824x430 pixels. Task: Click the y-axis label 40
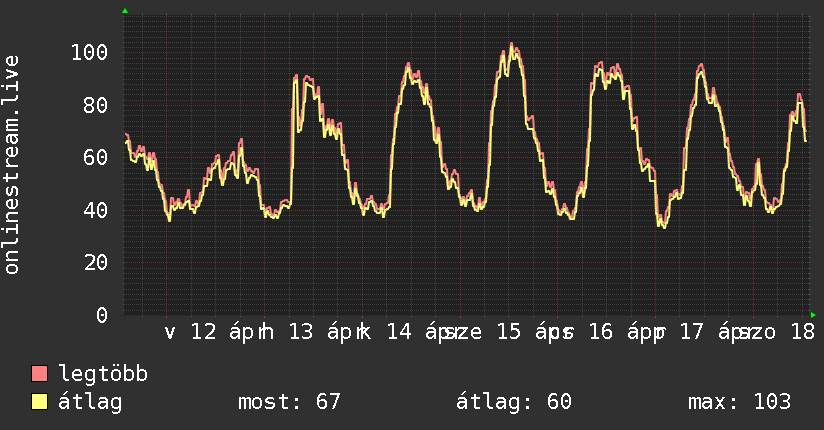coord(96,210)
